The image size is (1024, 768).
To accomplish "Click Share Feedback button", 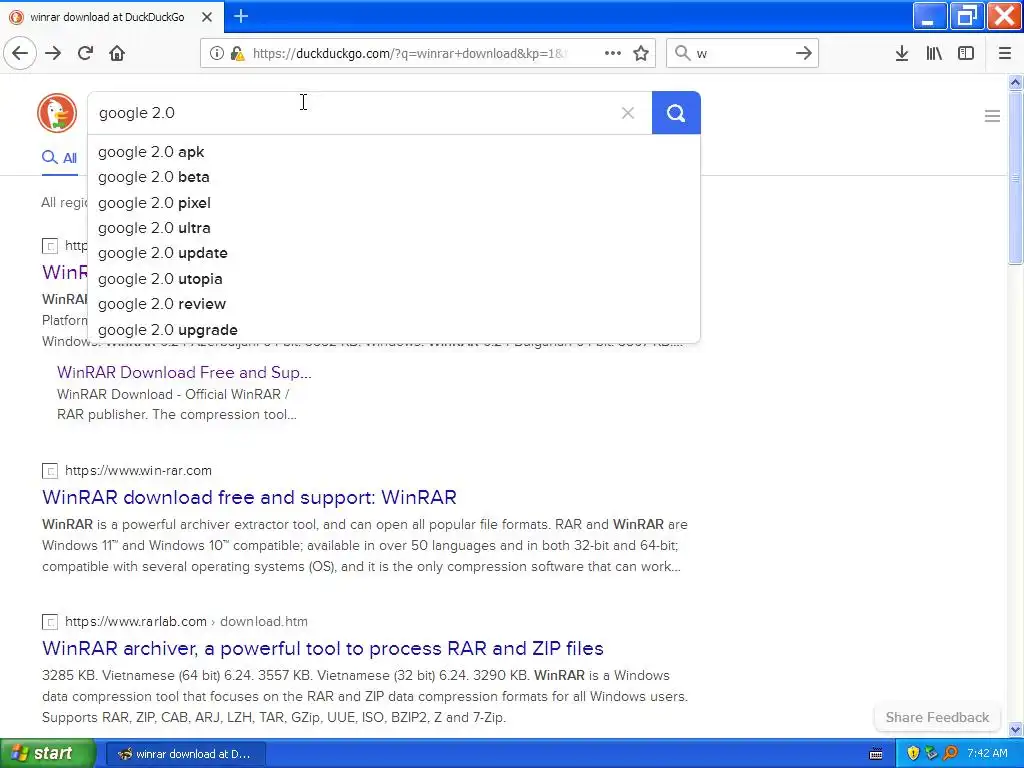I will [x=937, y=717].
